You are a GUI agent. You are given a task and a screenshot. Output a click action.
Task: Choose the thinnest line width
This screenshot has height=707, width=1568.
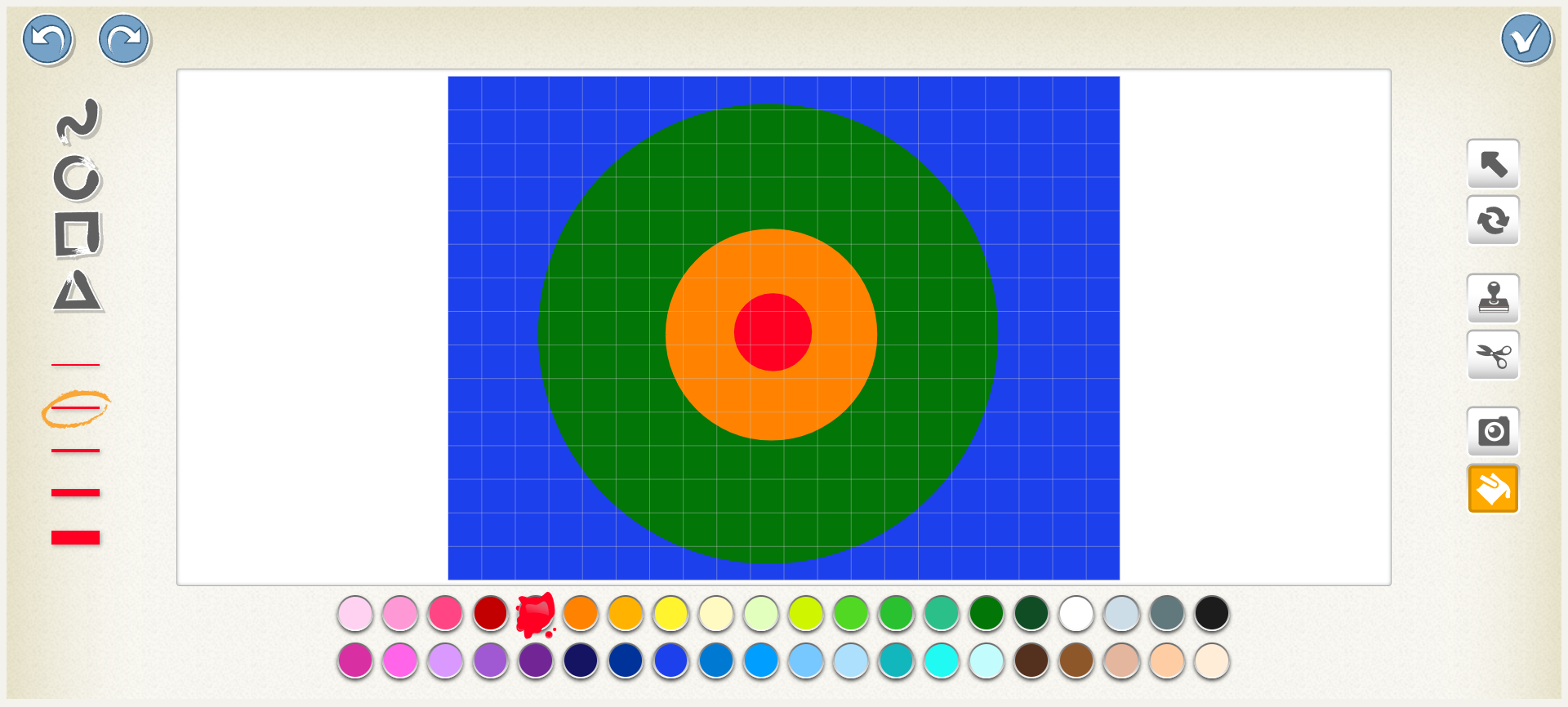click(x=75, y=364)
